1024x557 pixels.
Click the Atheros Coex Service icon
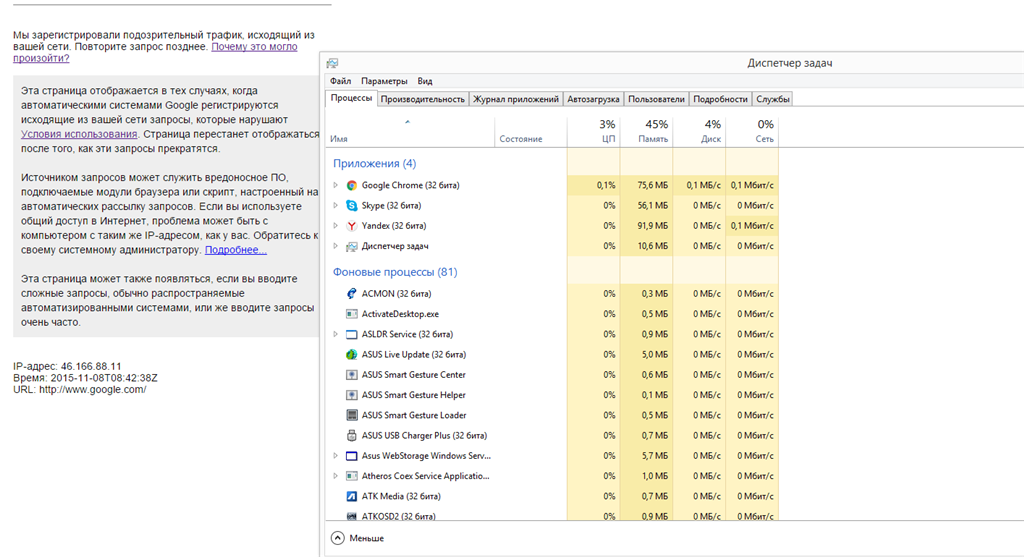point(351,476)
